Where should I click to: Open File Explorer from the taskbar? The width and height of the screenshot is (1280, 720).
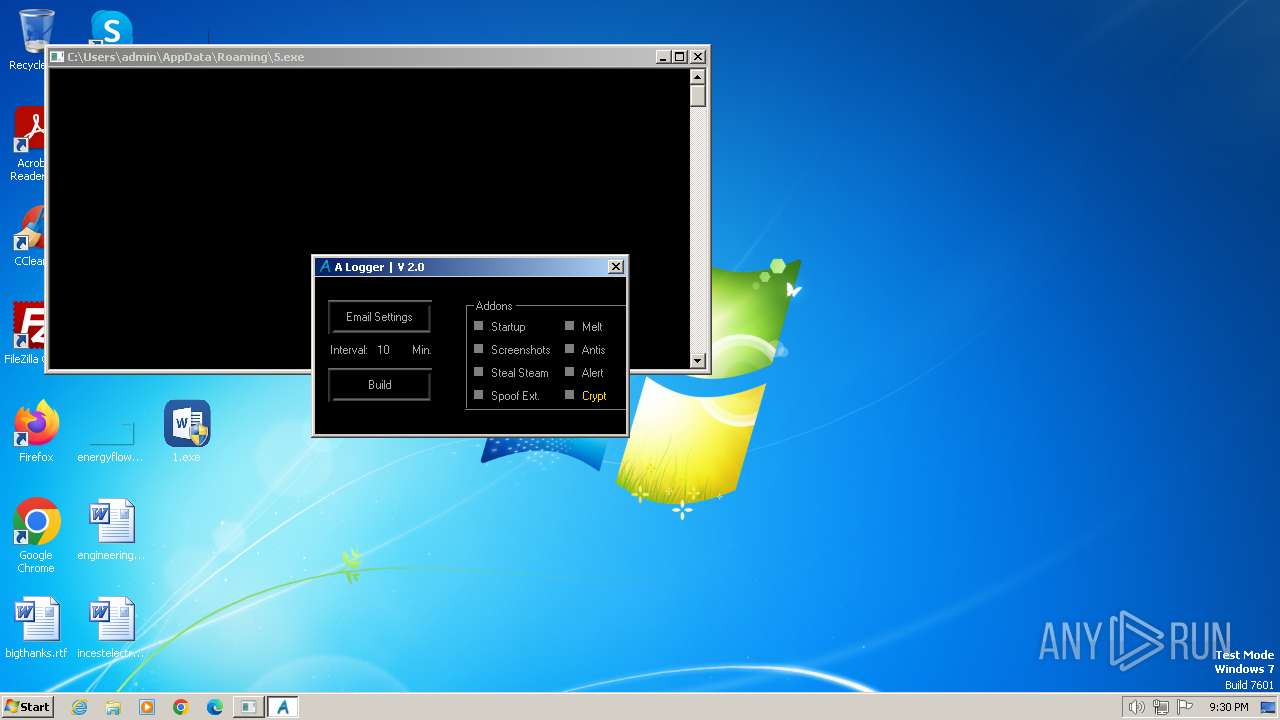click(x=113, y=707)
